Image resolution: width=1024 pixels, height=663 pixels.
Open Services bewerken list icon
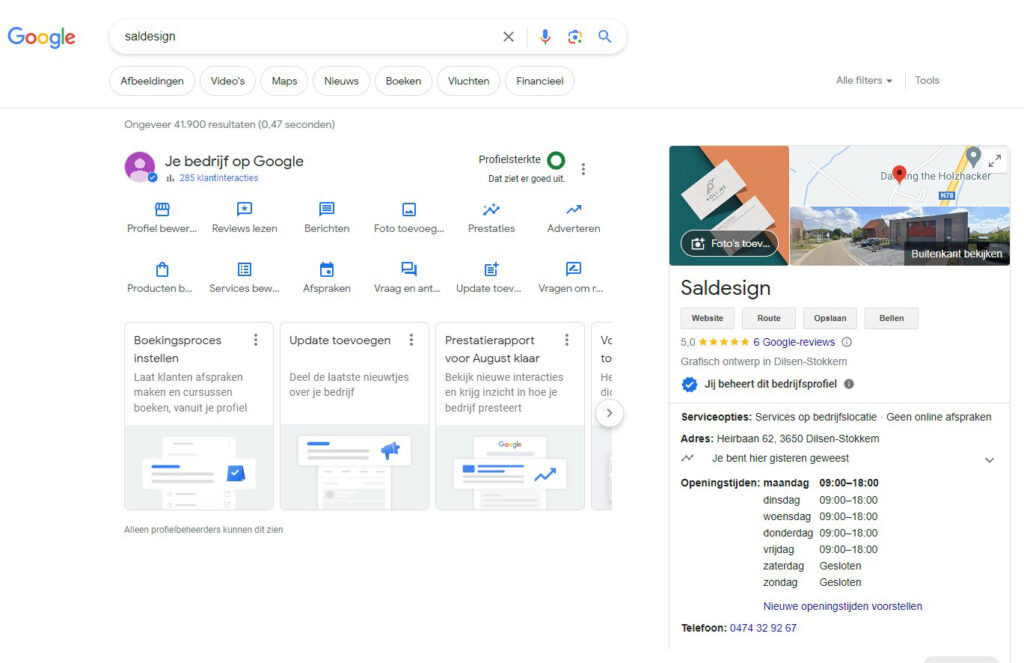click(x=244, y=269)
